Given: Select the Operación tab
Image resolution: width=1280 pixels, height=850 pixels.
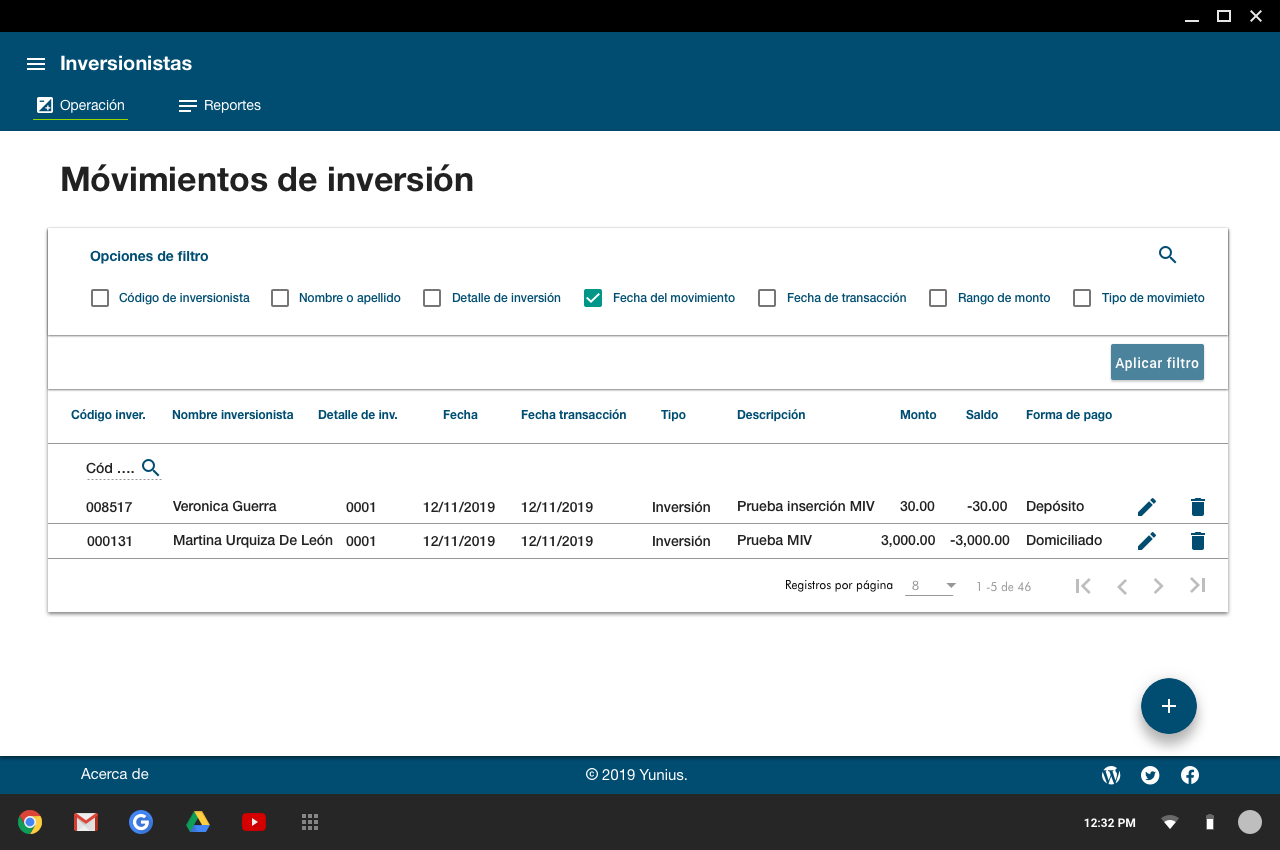Looking at the screenshot, I should 81,106.
